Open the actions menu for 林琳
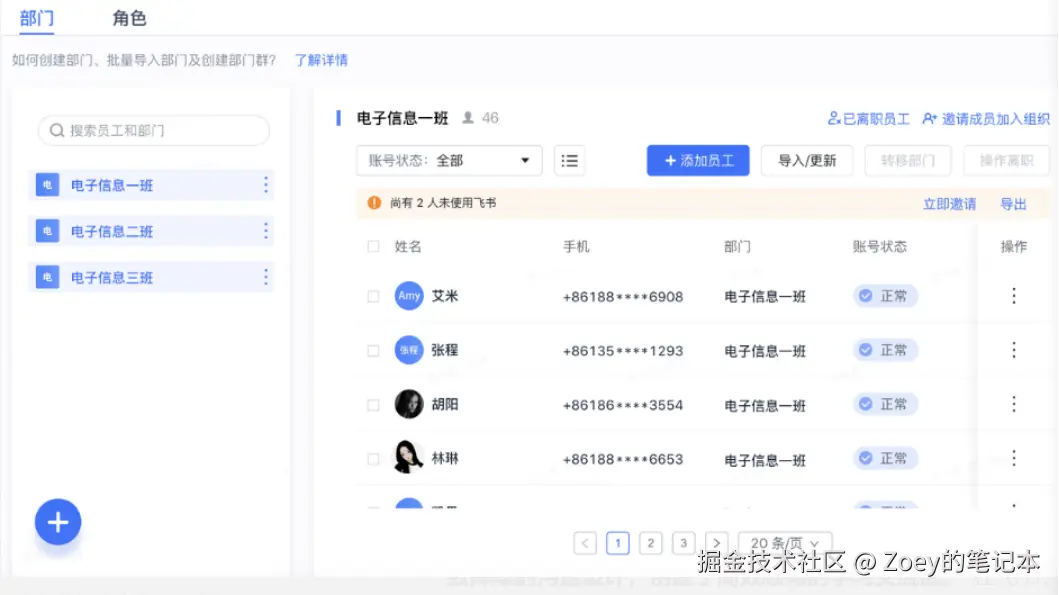Screen dimensions: 1059x595 (1013, 458)
